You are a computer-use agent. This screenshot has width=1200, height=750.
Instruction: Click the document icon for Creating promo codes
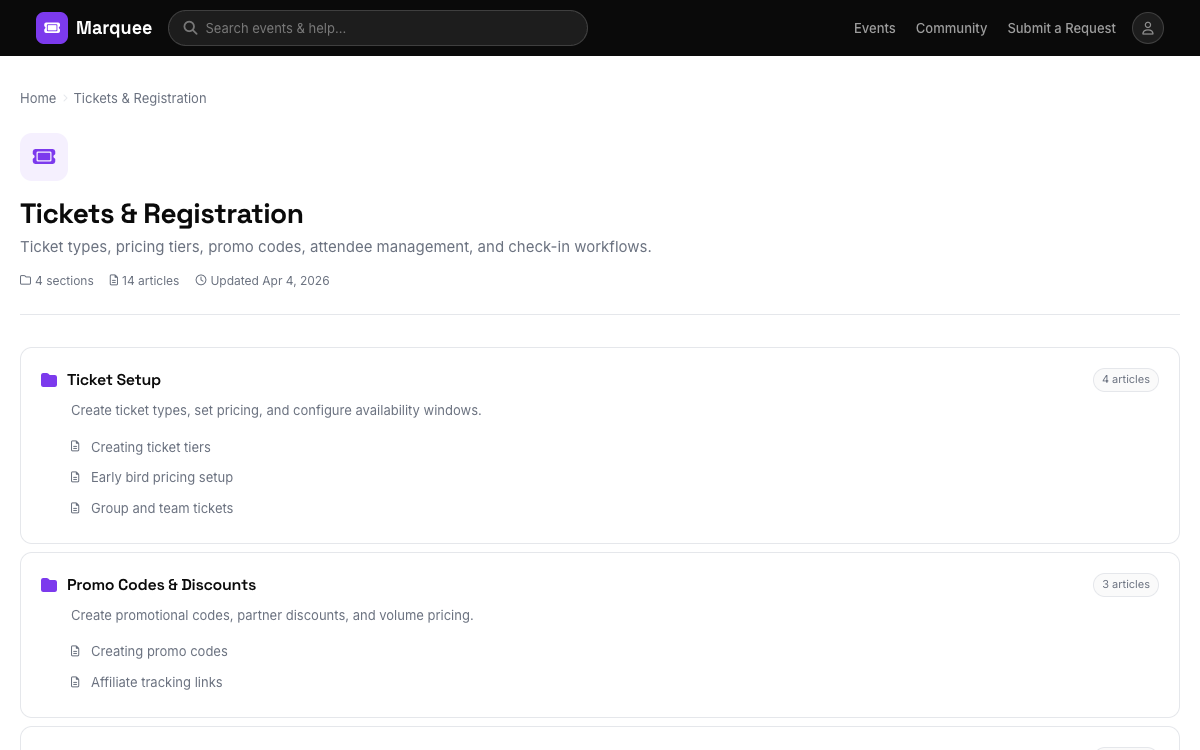[x=75, y=651]
